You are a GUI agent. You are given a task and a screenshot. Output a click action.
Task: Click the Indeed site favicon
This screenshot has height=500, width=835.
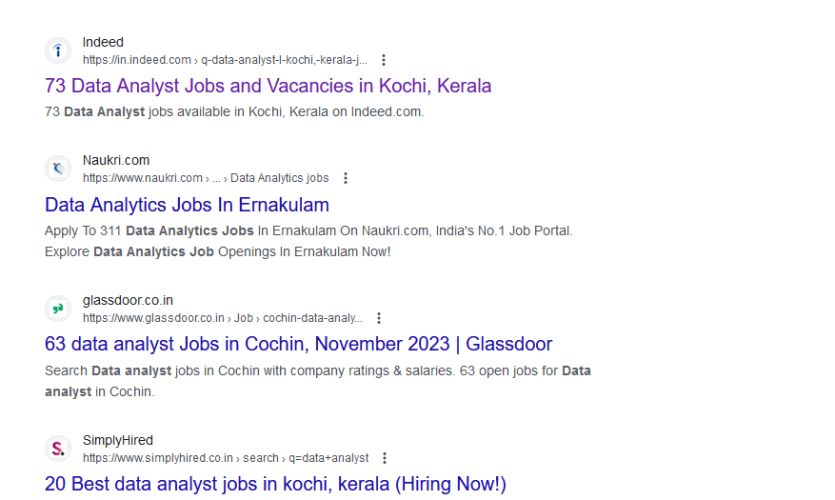(x=59, y=51)
